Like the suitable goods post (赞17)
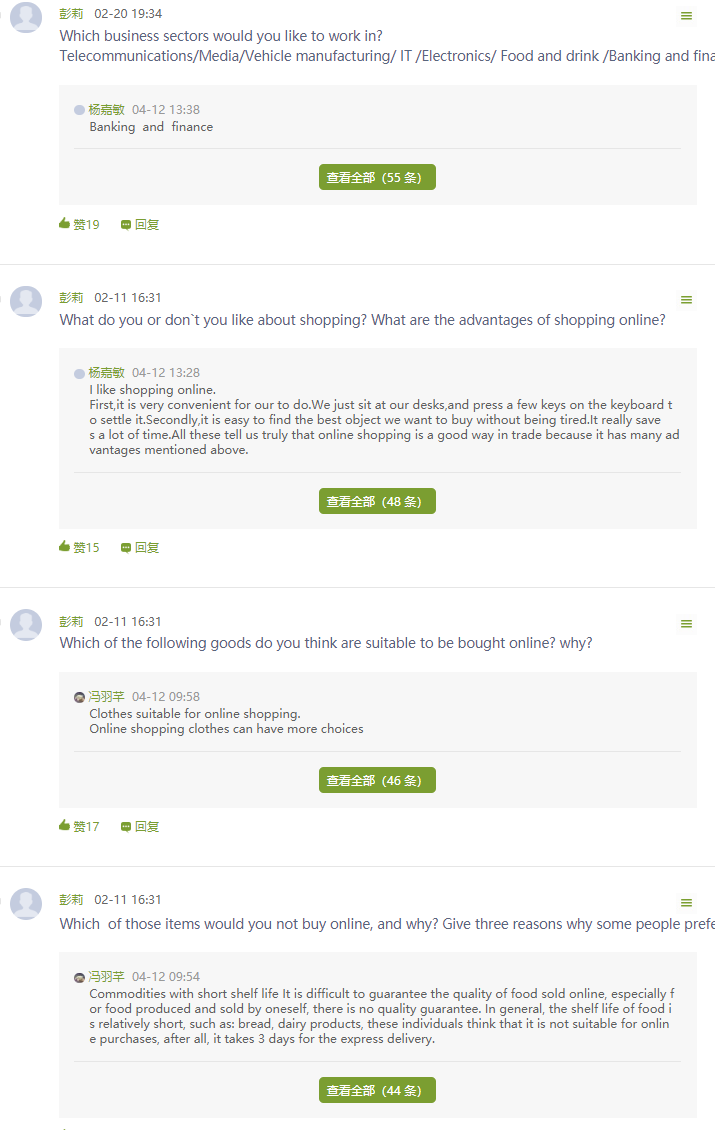The image size is (721, 1130). (x=79, y=826)
